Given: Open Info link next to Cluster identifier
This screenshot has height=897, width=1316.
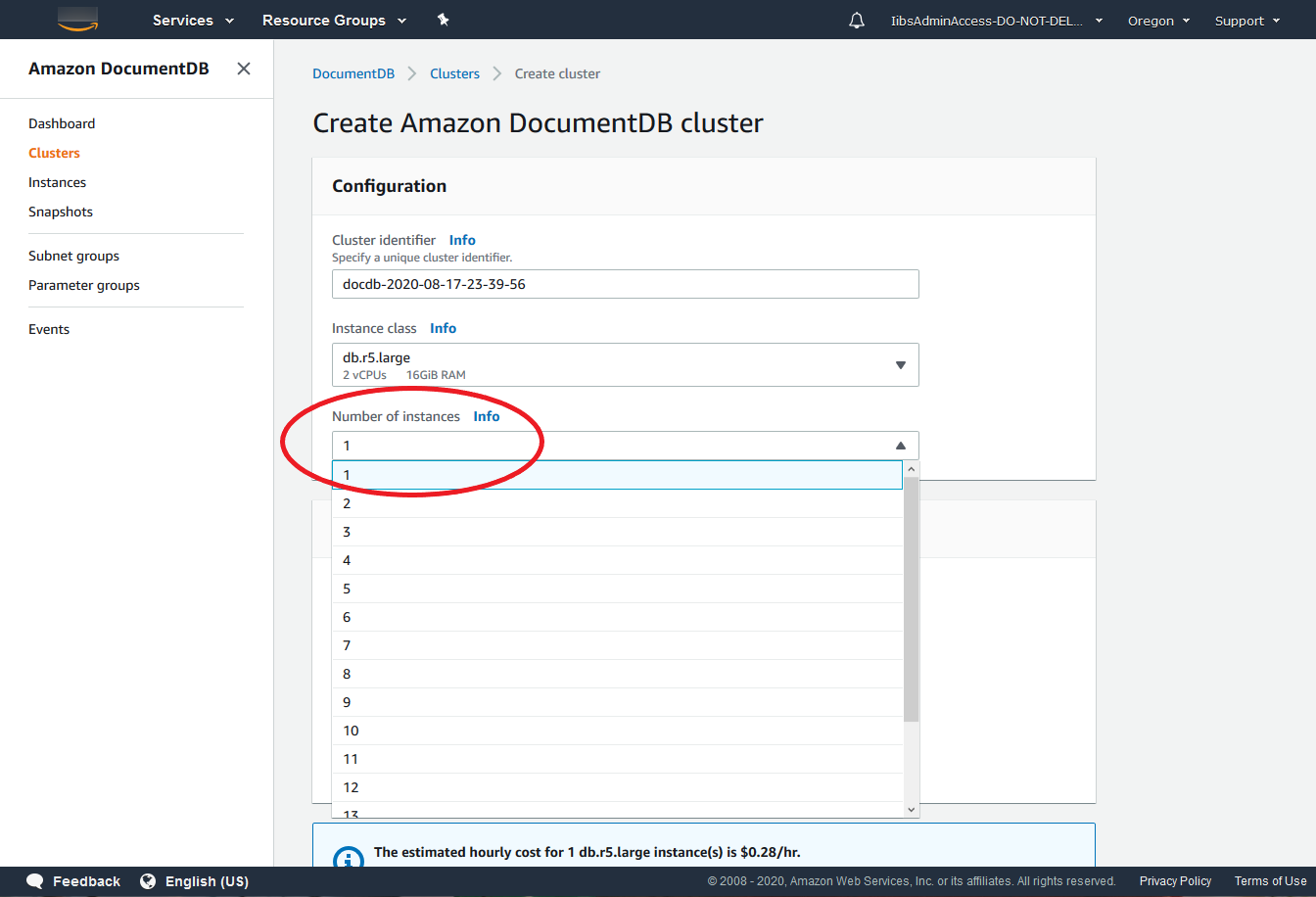Looking at the screenshot, I should pyautogui.click(x=462, y=240).
